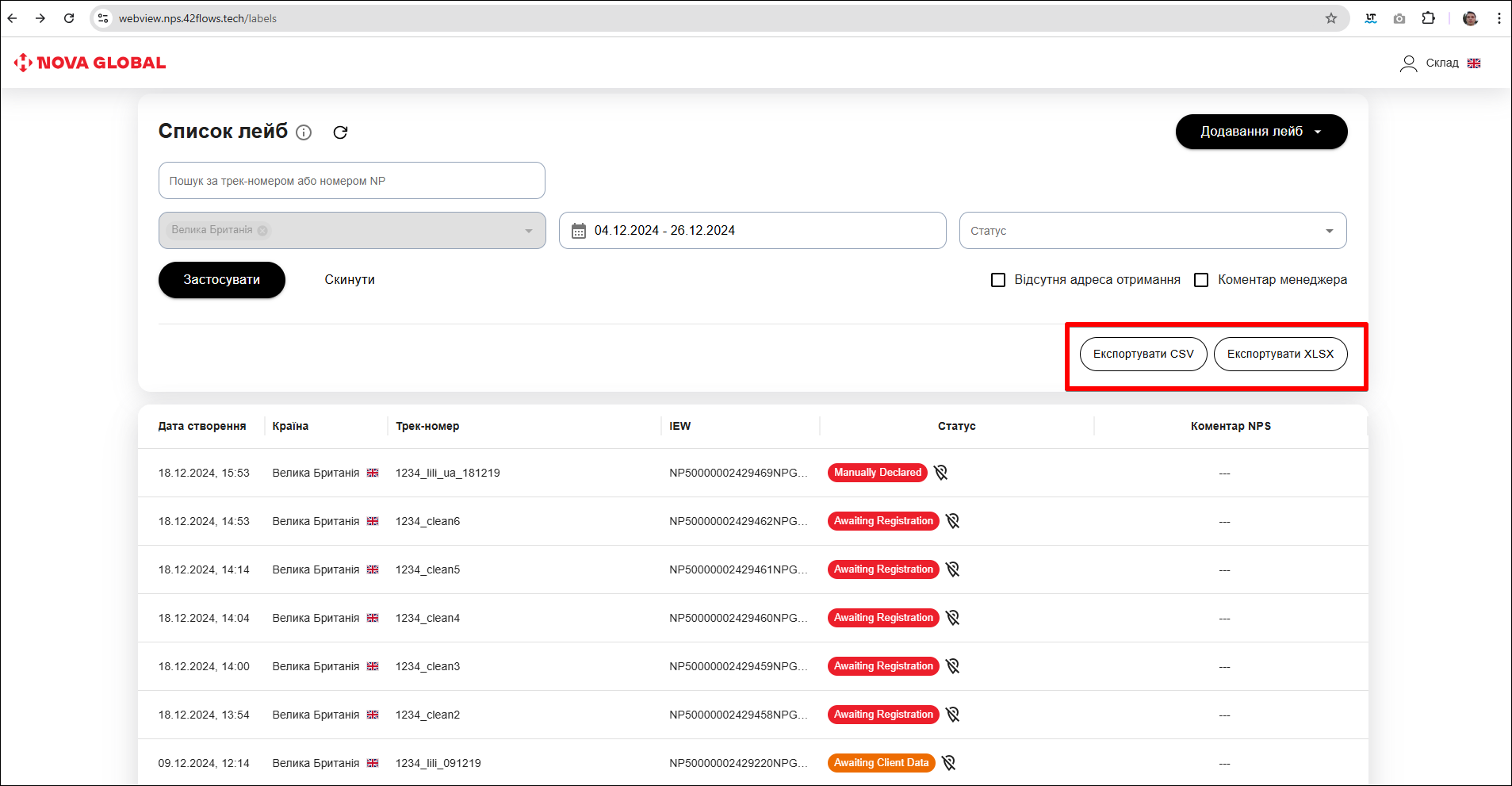Image resolution: width=1512 pixels, height=786 pixels.
Task: Enable the Коментар менеджера checkbox
Action: click(x=1201, y=280)
